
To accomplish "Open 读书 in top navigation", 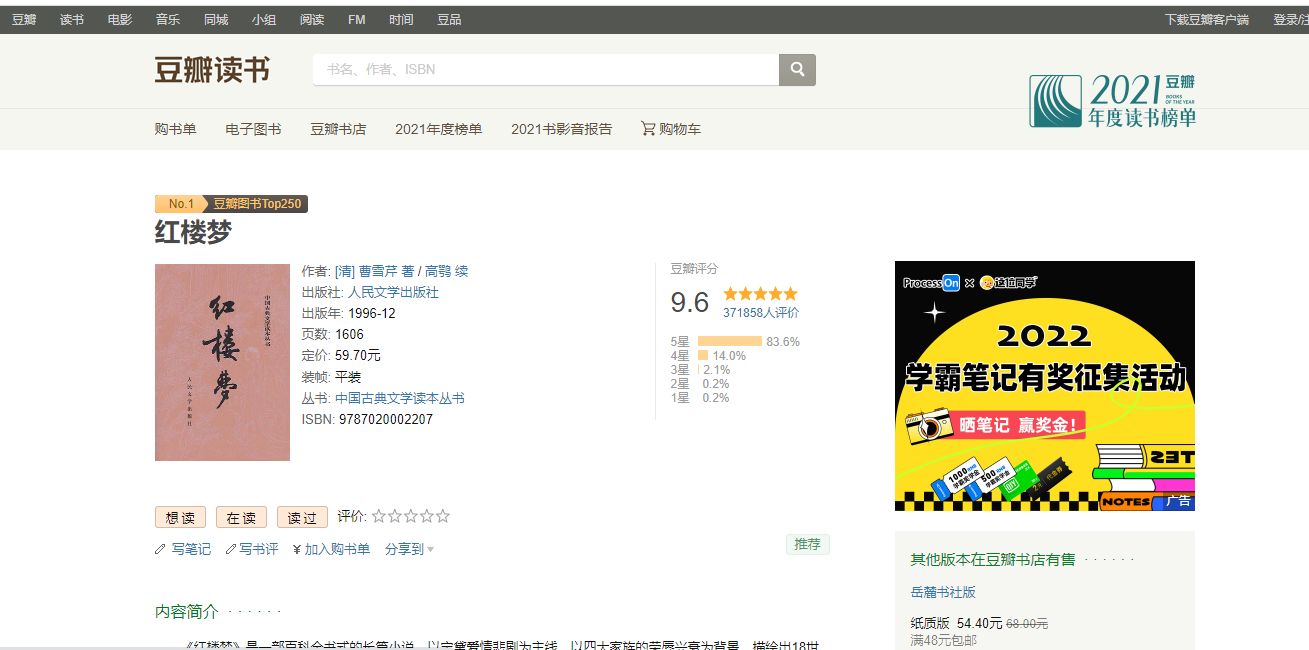I will [x=72, y=20].
